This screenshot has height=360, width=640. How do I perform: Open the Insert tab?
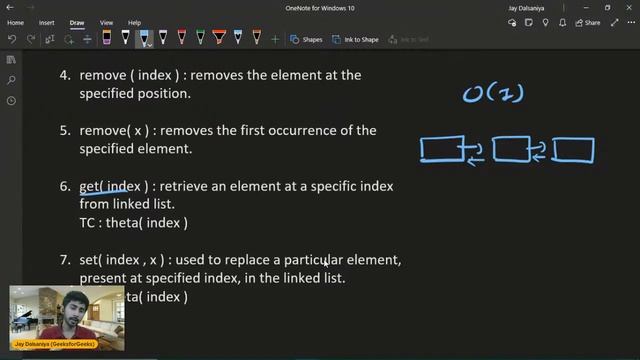[x=47, y=23]
